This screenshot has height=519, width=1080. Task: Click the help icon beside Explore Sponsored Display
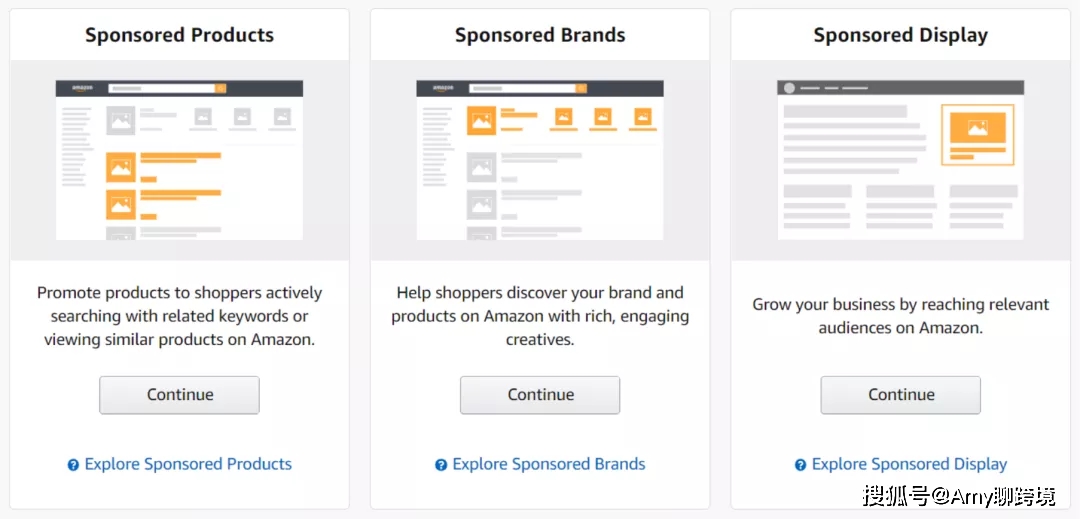[800, 465]
